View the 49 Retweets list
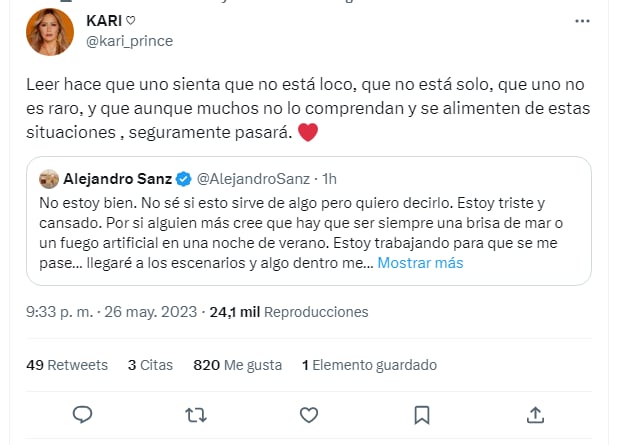This screenshot has height=445, width=630. 67,365
